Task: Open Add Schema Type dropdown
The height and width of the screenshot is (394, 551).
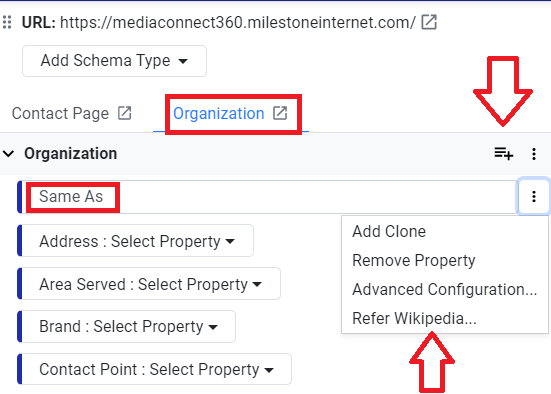Action: coord(114,61)
